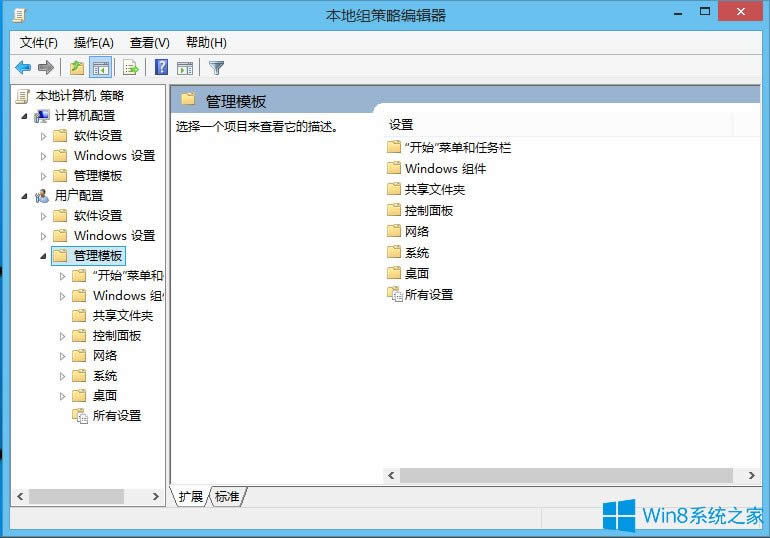Expand the 网络 node in left tree

62,356
